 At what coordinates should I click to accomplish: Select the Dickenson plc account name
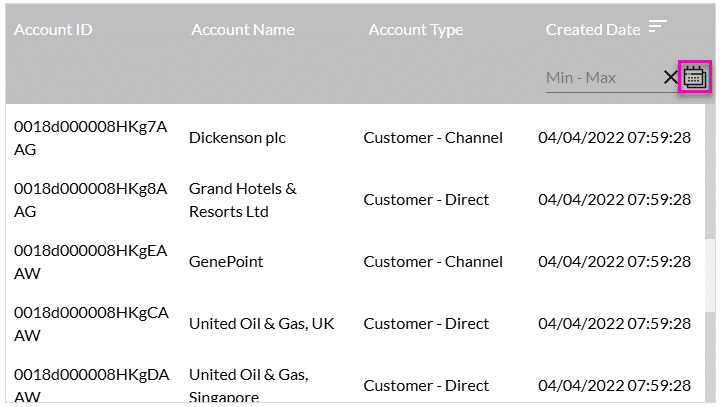[237, 138]
